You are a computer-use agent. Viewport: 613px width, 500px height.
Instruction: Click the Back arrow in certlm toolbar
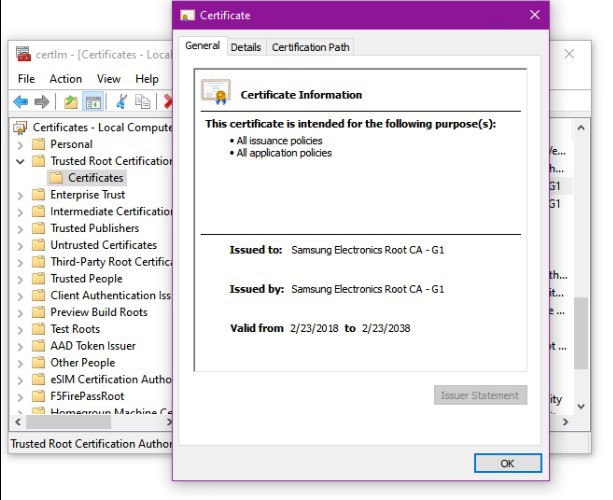pyautogui.click(x=20, y=102)
